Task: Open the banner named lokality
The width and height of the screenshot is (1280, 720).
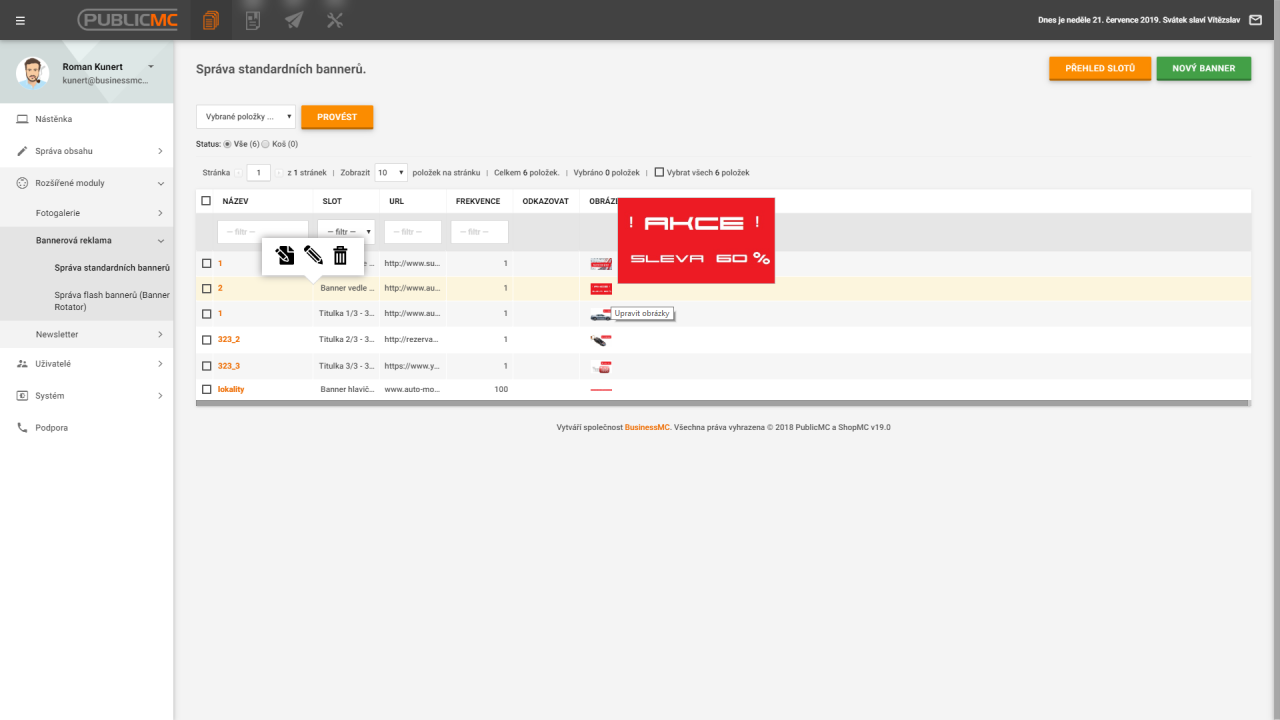Action: pos(231,389)
